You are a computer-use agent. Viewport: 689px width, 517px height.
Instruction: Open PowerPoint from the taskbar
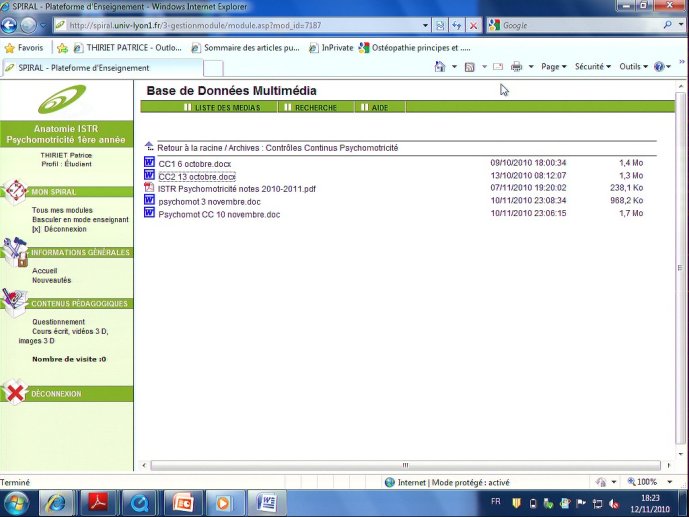184,503
